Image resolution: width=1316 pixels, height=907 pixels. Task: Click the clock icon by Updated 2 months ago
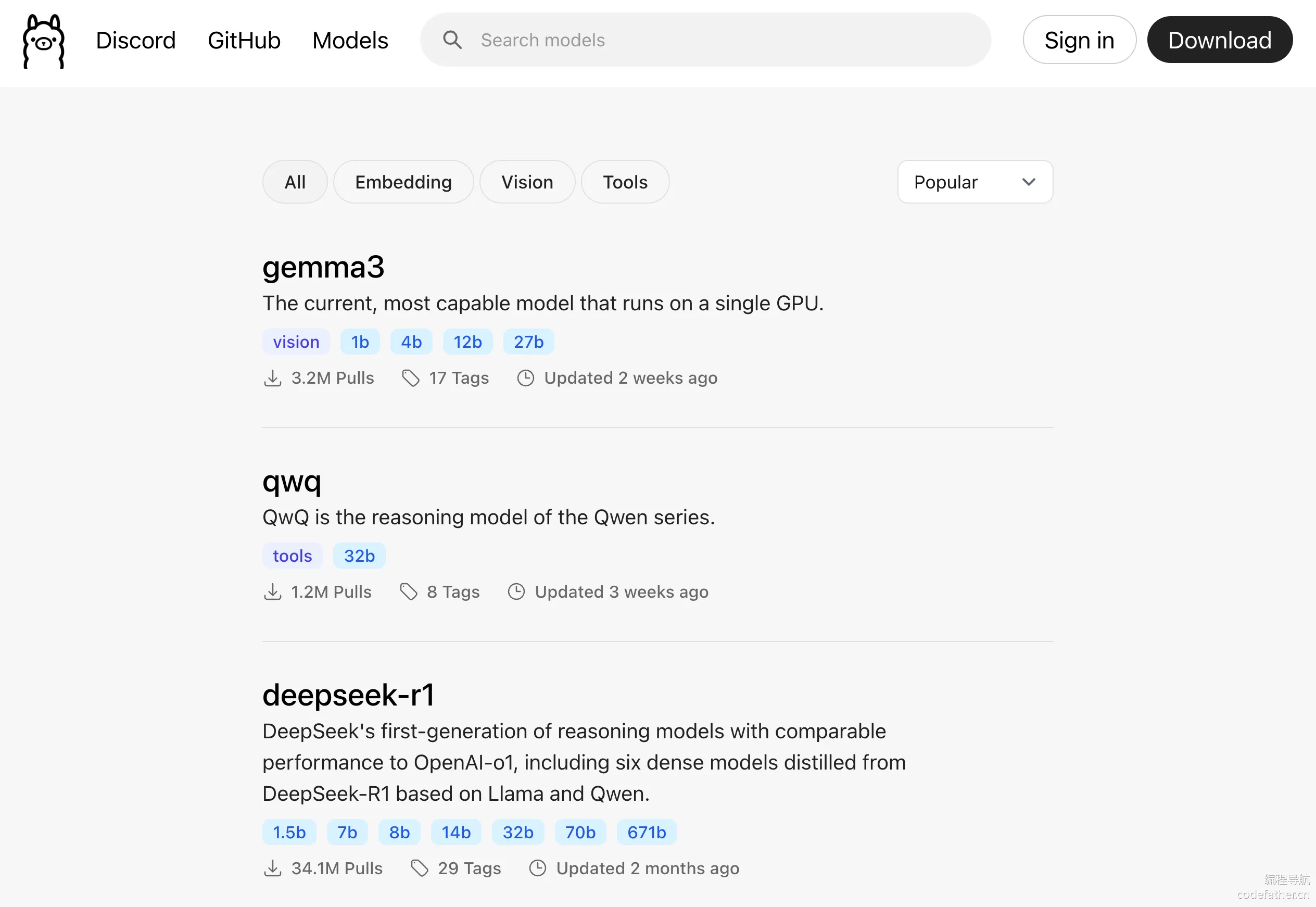coord(538,868)
